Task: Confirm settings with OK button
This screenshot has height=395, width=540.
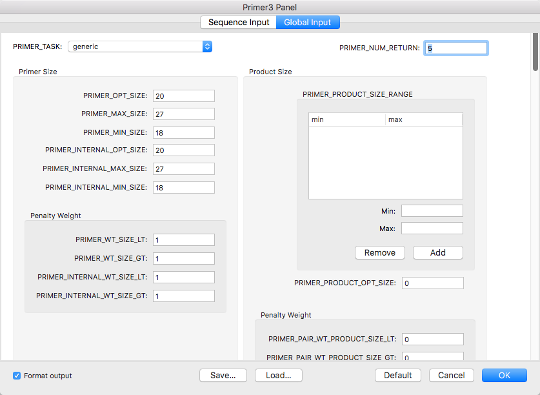Action: (504, 375)
